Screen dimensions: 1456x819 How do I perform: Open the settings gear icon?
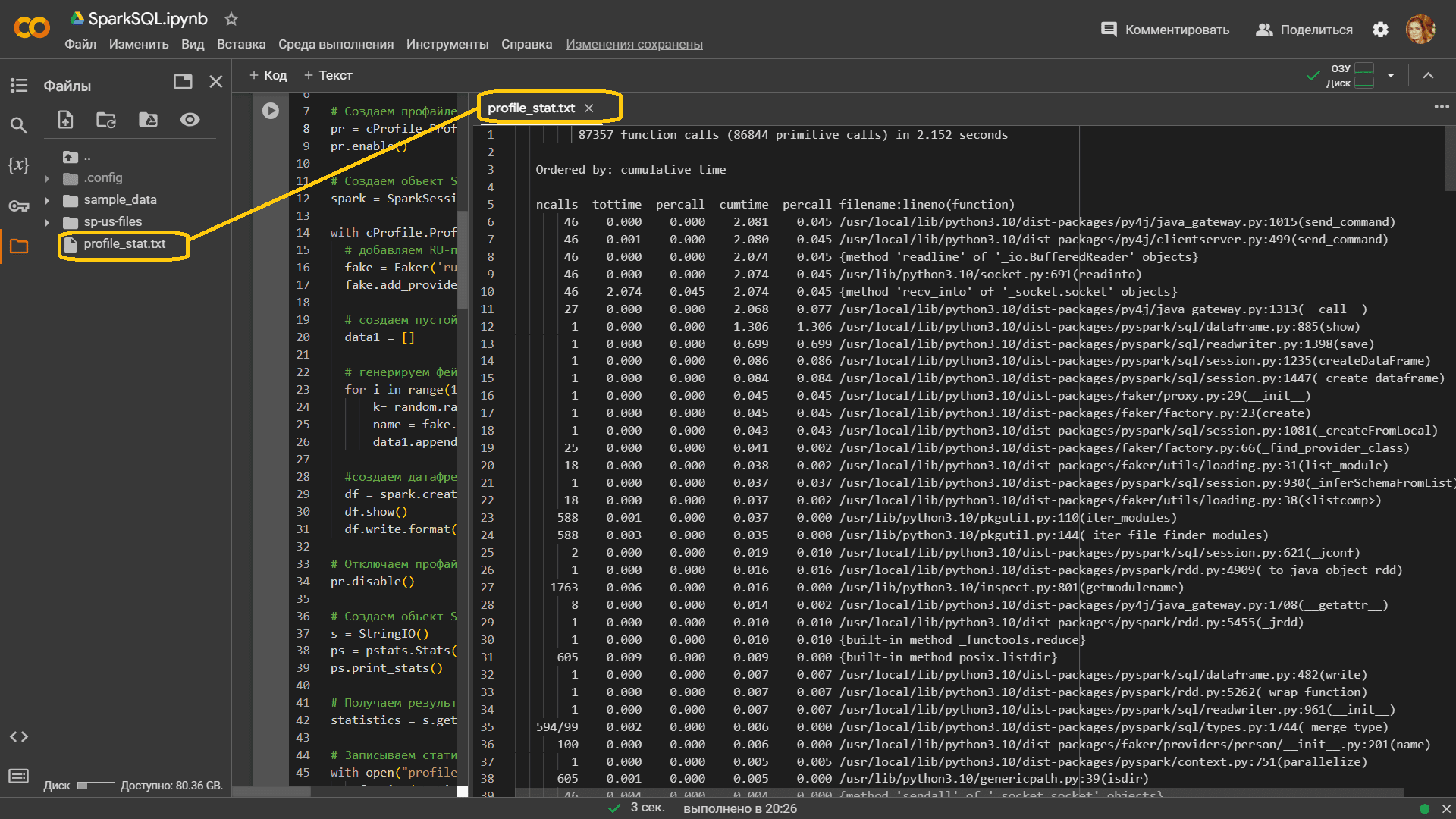pyautogui.click(x=1381, y=30)
